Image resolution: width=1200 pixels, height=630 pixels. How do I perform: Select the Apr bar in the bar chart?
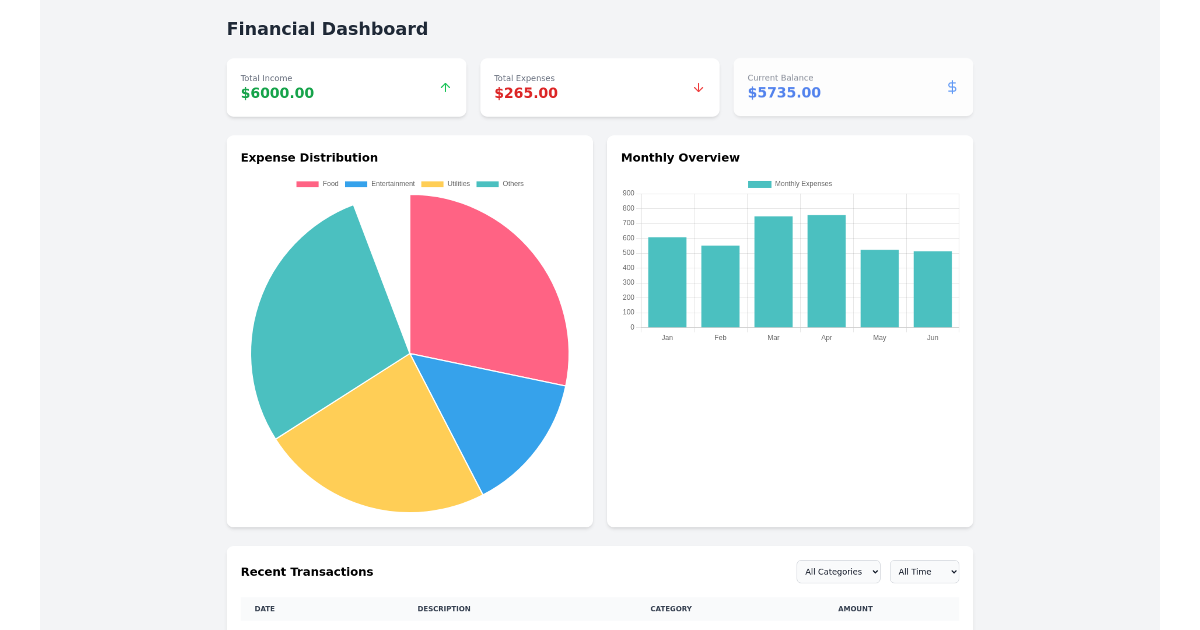pos(826,270)
